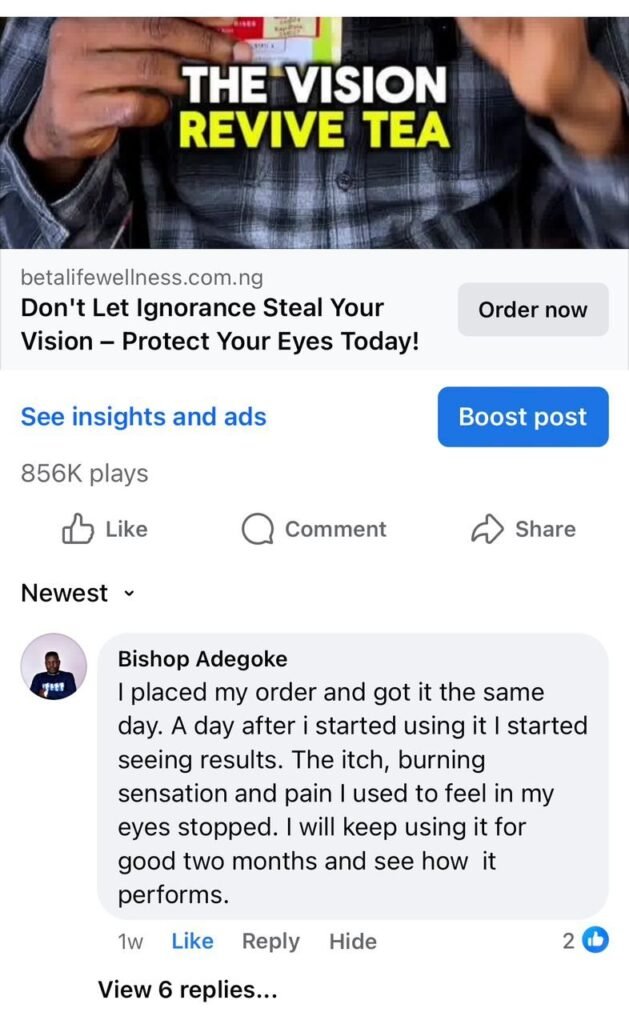The height and width of the screenshot is (1024, 629).
Task: Expand View 6 replies
Action: tap(188, 990)
